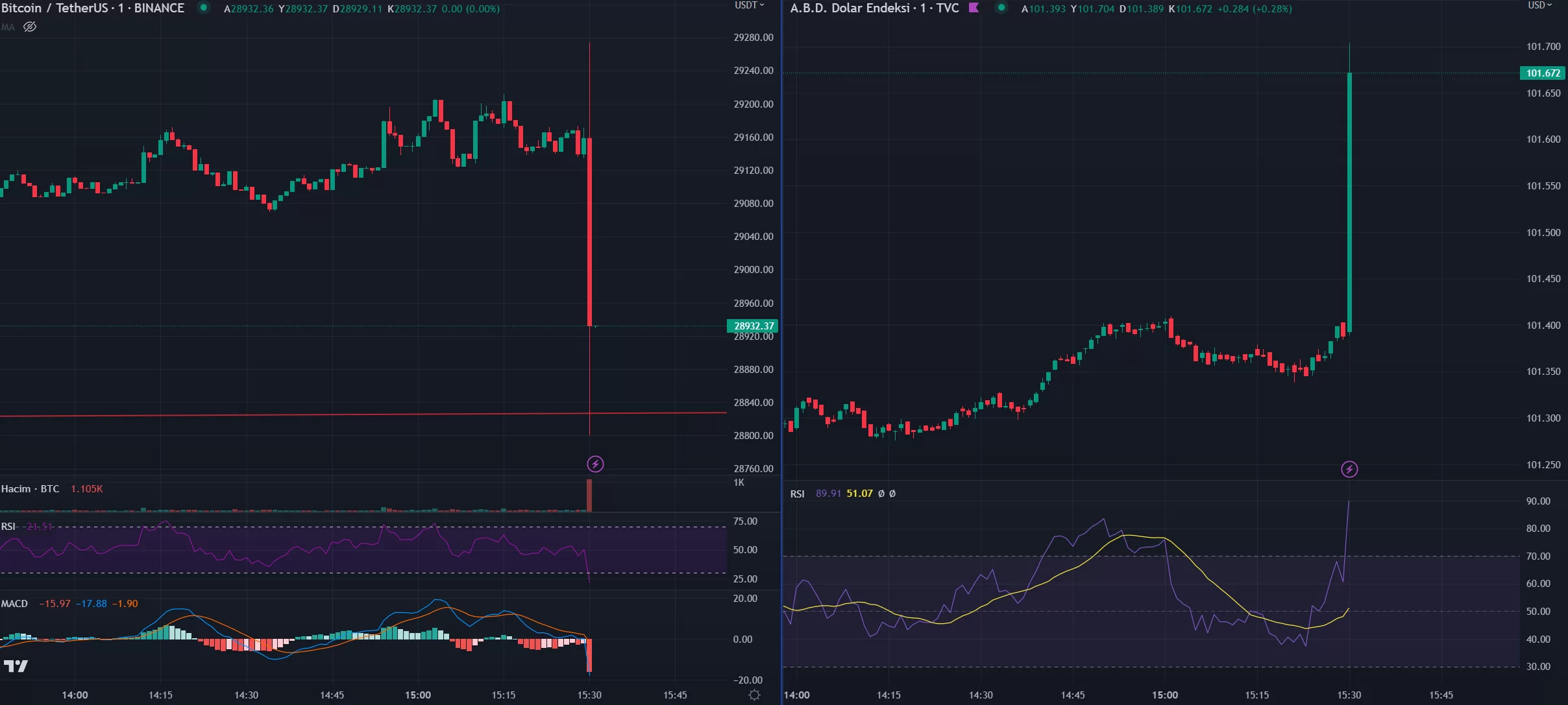
Task: Click purple flag on Dolar Endeksi title
Action: tap(974, 8)
